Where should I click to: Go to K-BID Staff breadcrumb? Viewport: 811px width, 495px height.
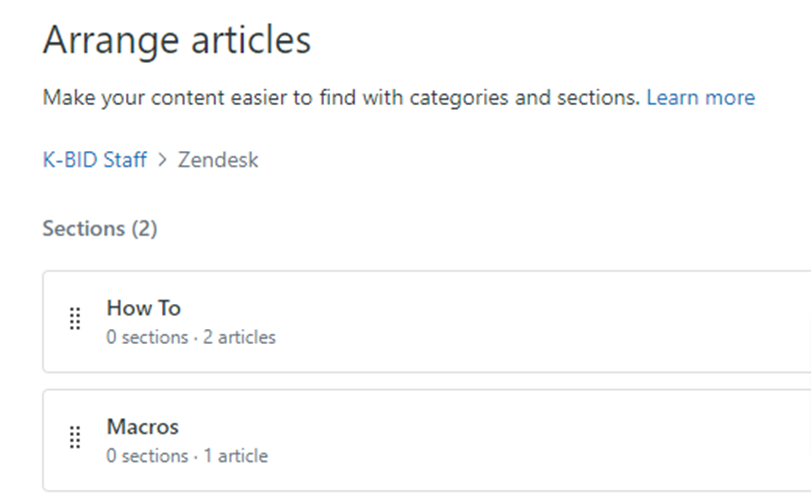[94, 160]
